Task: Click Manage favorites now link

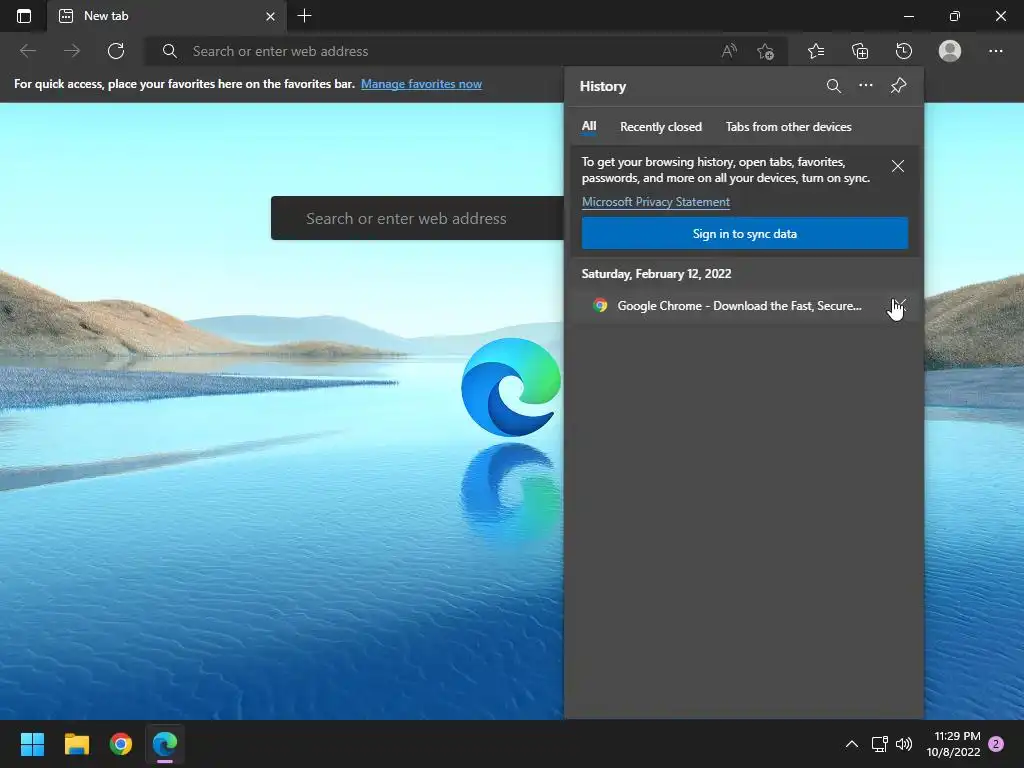Action: pos(421,84)
